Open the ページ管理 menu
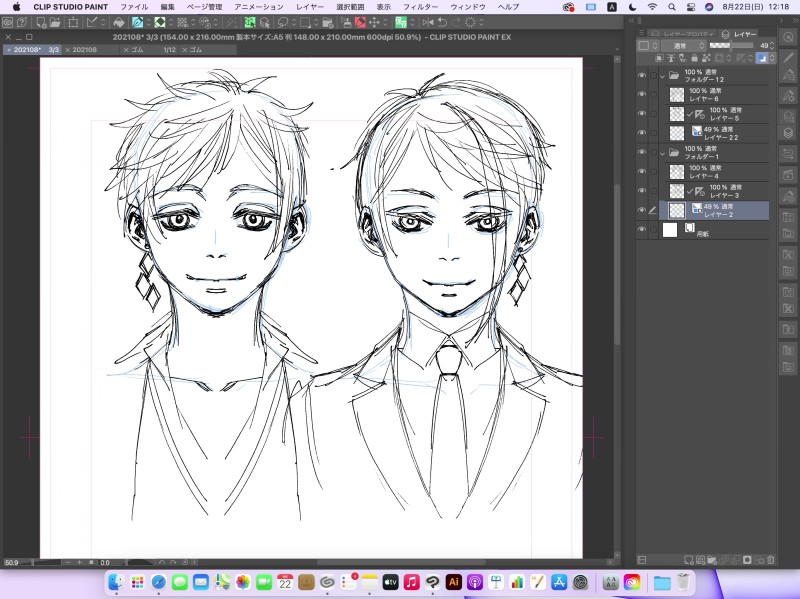 (205, 7)
